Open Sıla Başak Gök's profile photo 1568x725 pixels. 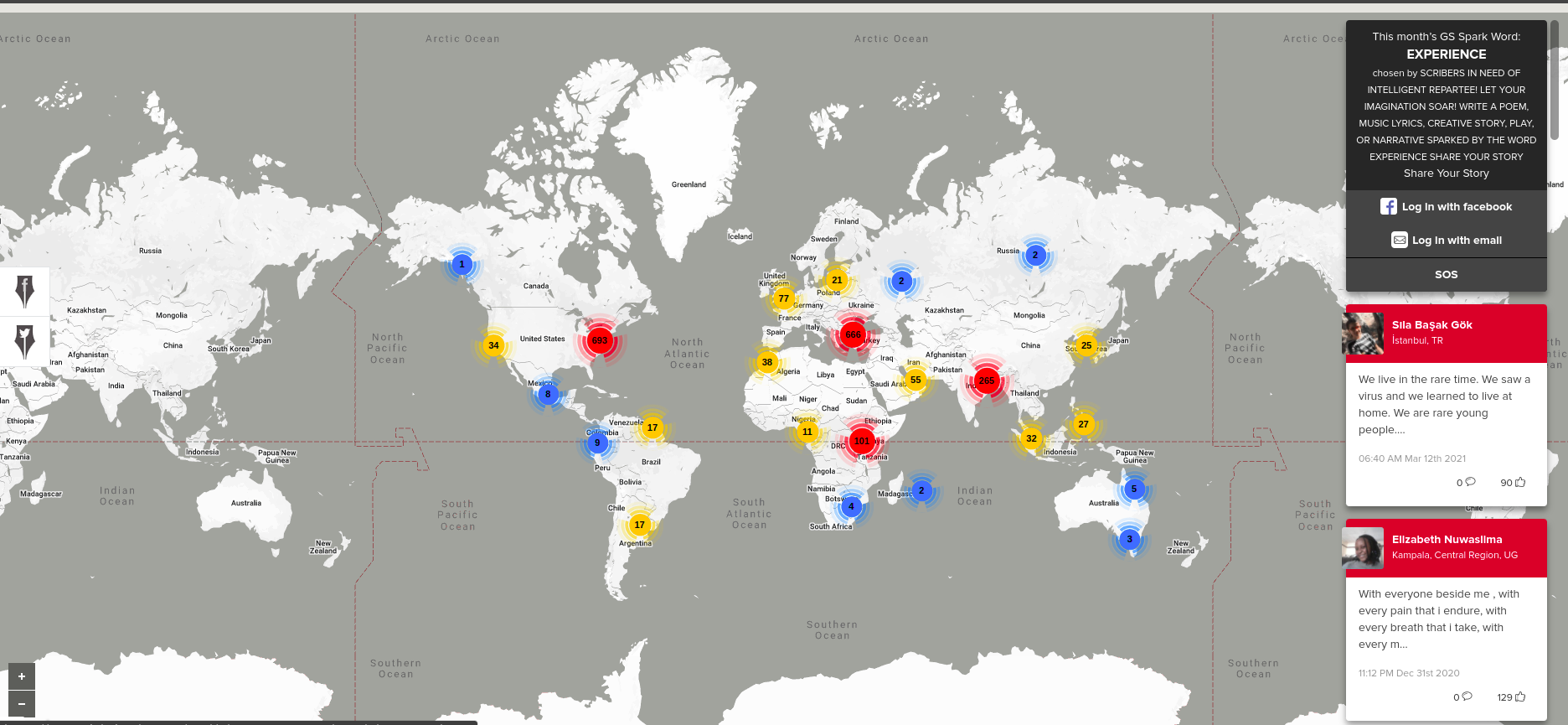(x=1363, y=334)
